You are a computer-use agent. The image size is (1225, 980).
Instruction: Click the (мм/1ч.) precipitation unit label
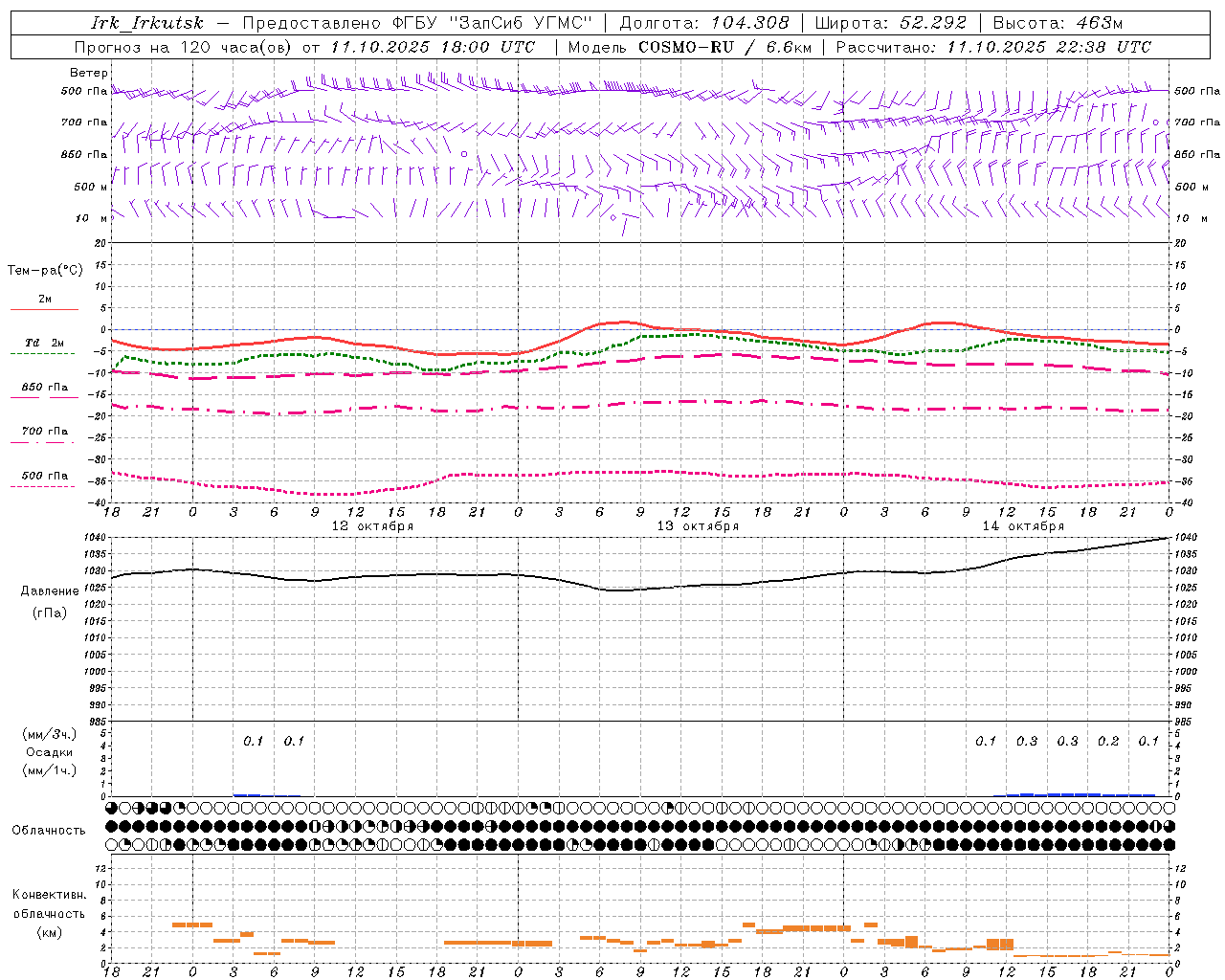pyautogui.click(x=50, y=770)
